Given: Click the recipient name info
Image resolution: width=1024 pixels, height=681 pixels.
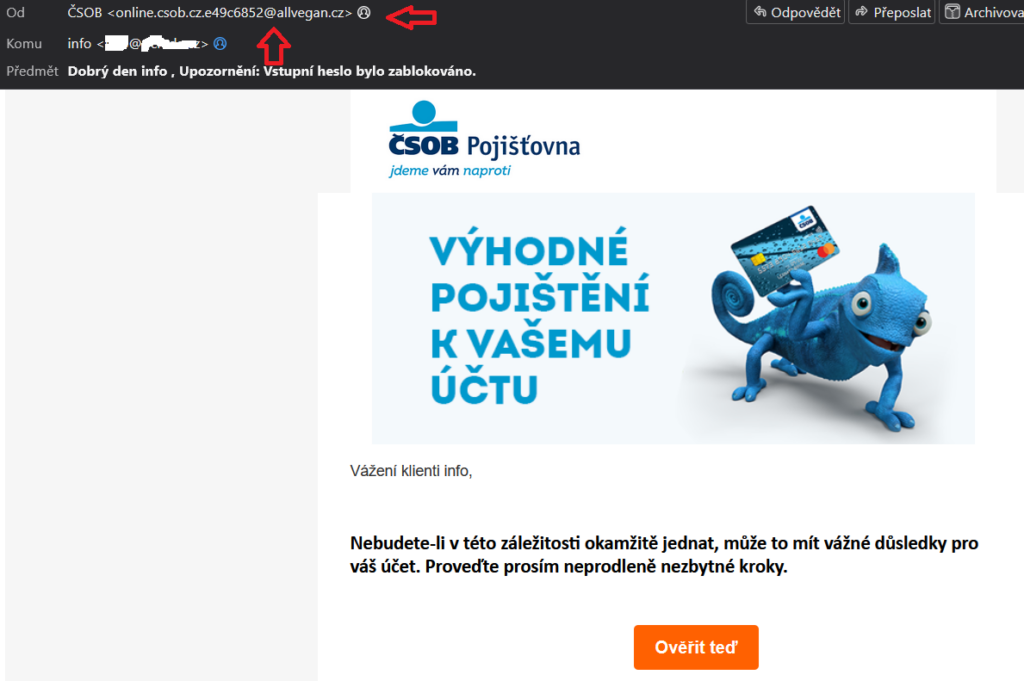Looking at the screenshot, I should coord(79,44).
